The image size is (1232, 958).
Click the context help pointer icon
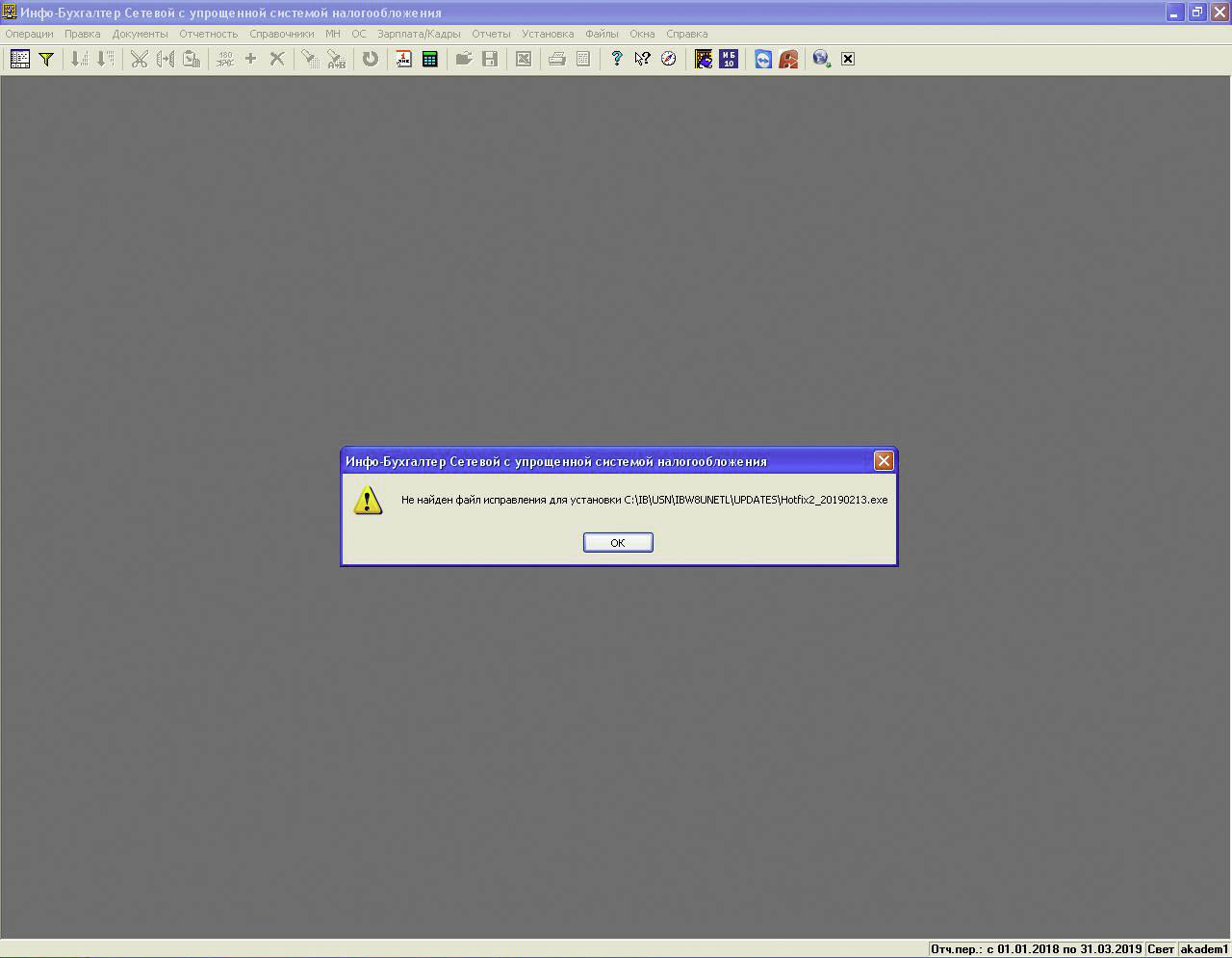[643, 59]
